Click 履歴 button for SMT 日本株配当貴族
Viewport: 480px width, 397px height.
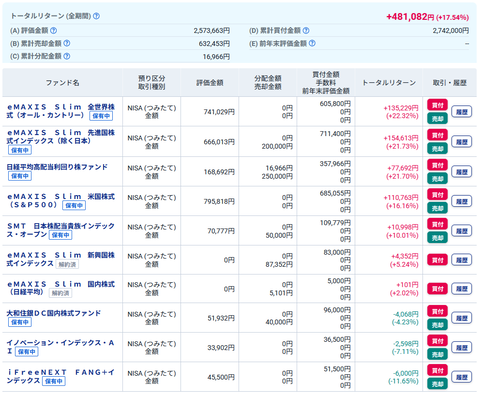tap(462, 231)
